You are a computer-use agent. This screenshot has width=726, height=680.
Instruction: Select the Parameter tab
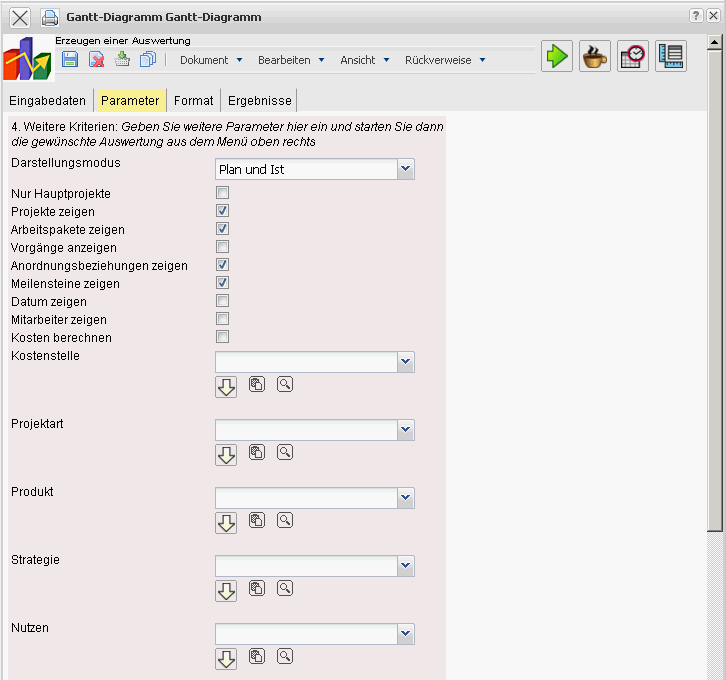point(130,100)
